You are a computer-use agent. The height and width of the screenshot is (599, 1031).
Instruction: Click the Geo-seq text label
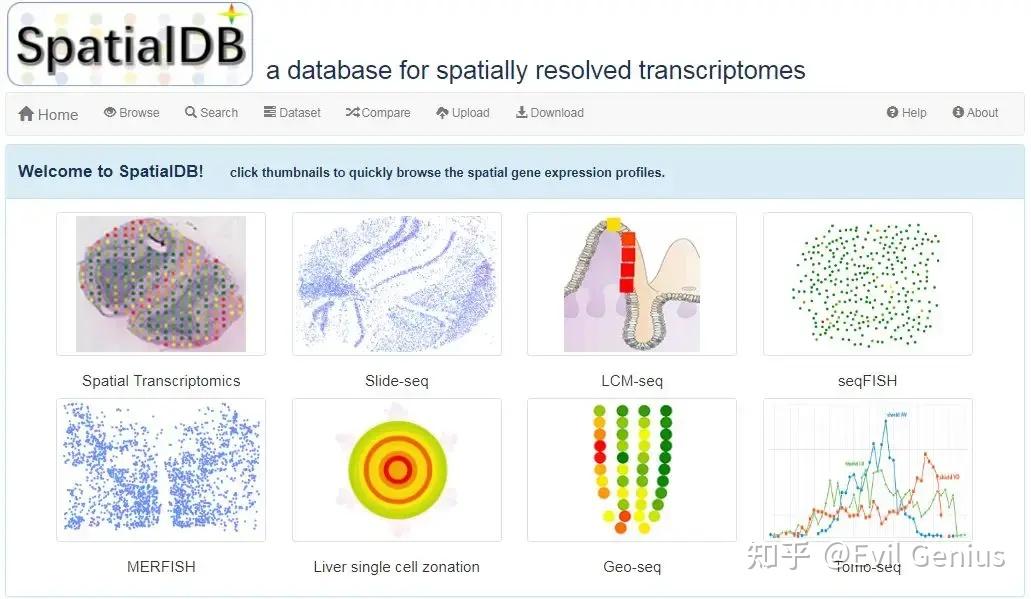[632, 567]
